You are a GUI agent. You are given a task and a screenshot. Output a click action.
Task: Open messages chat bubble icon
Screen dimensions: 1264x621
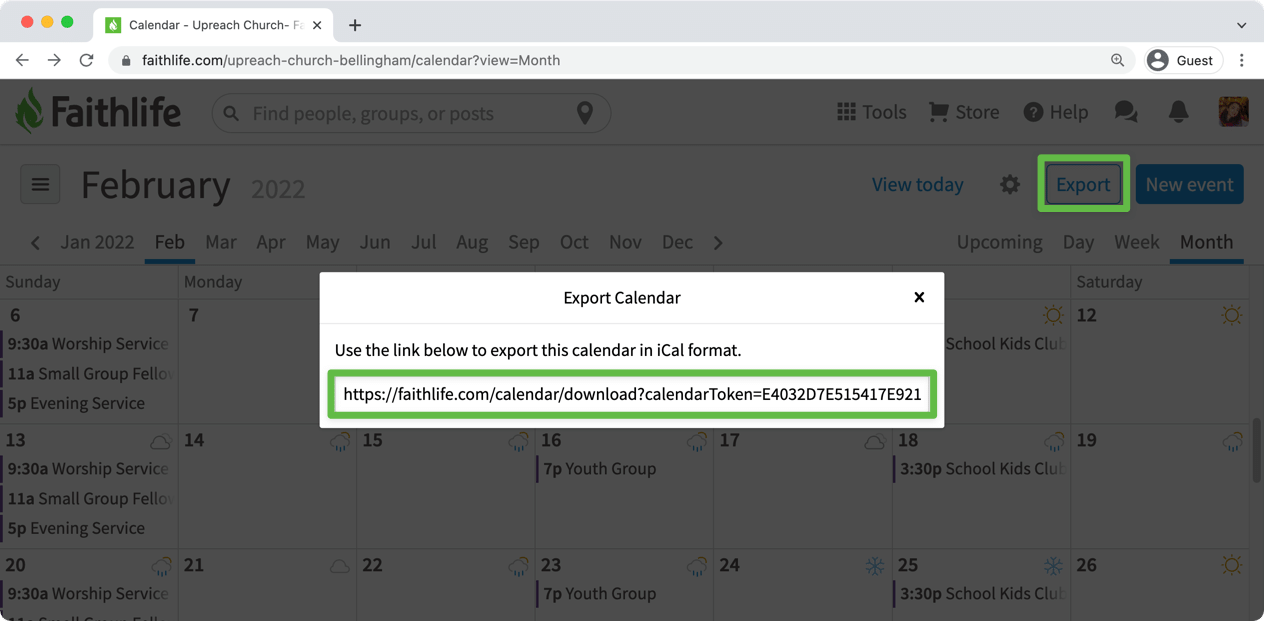(x=1126, y=112)
